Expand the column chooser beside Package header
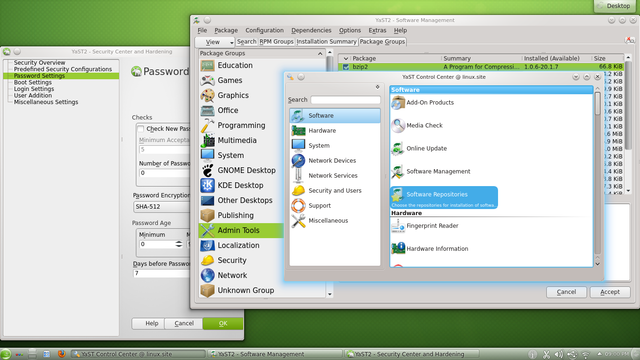Screen dimensions: 640x360 [345, 58]
